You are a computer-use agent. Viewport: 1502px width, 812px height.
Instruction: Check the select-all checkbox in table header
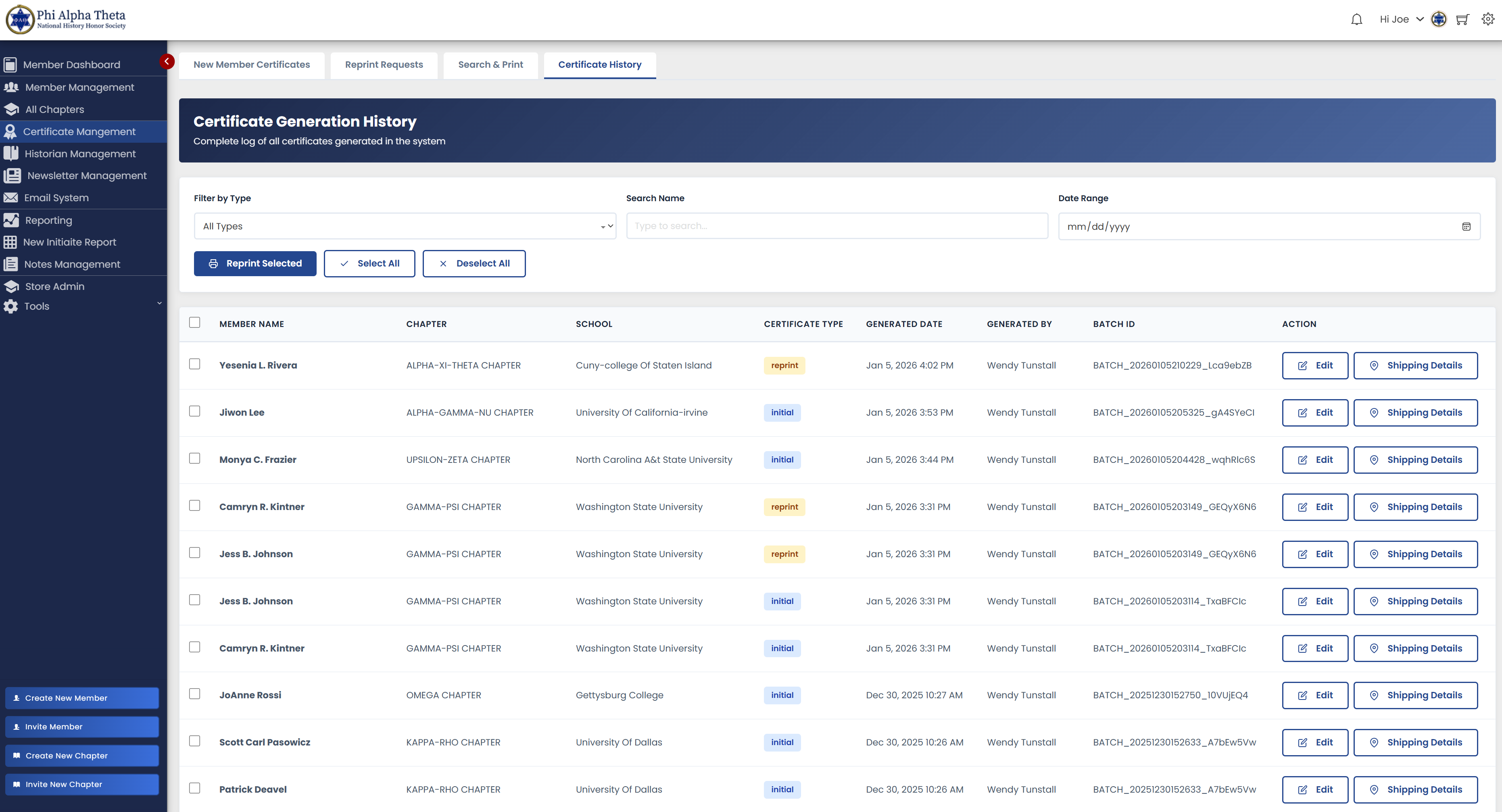point(195,322)
